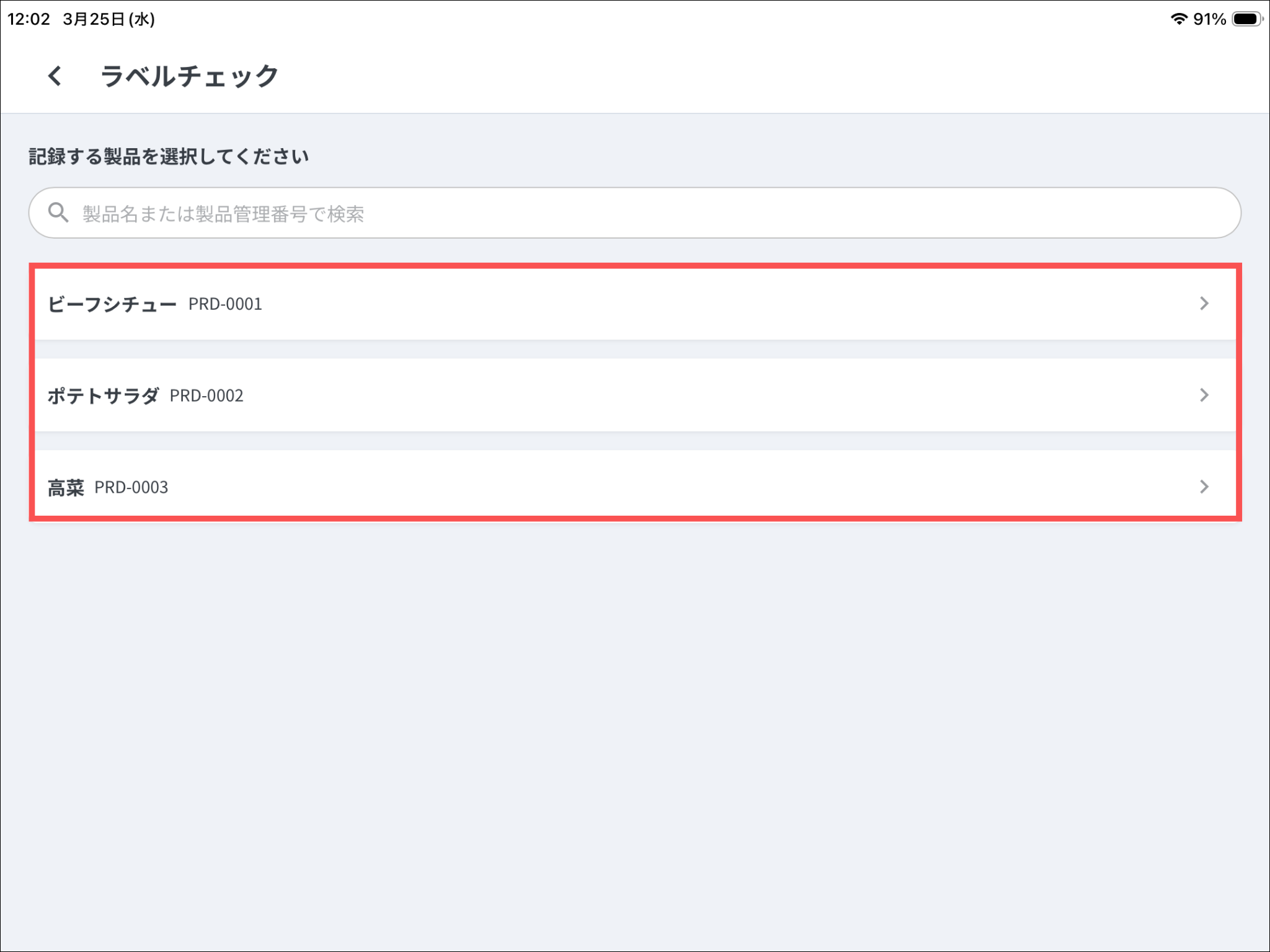Select the ポテトサラダ product name
Screen dimensions: 1270x952
[x=103, y=396]
